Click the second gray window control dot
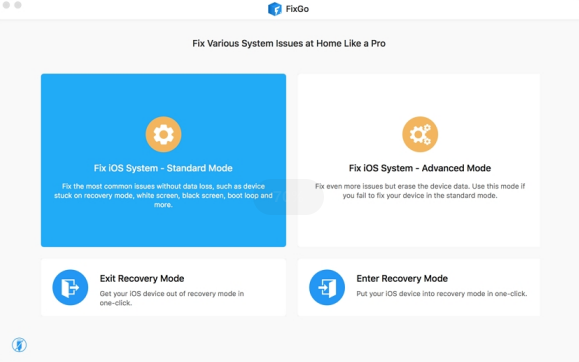Viewport: 579px width, 362px height. pos(18,5)
